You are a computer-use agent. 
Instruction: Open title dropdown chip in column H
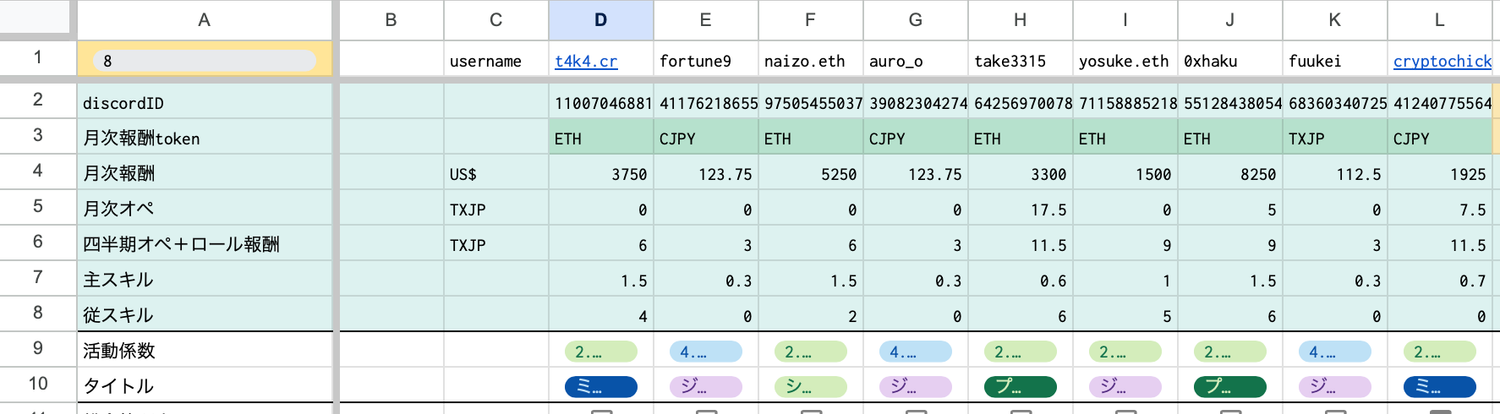[1020, 386]
